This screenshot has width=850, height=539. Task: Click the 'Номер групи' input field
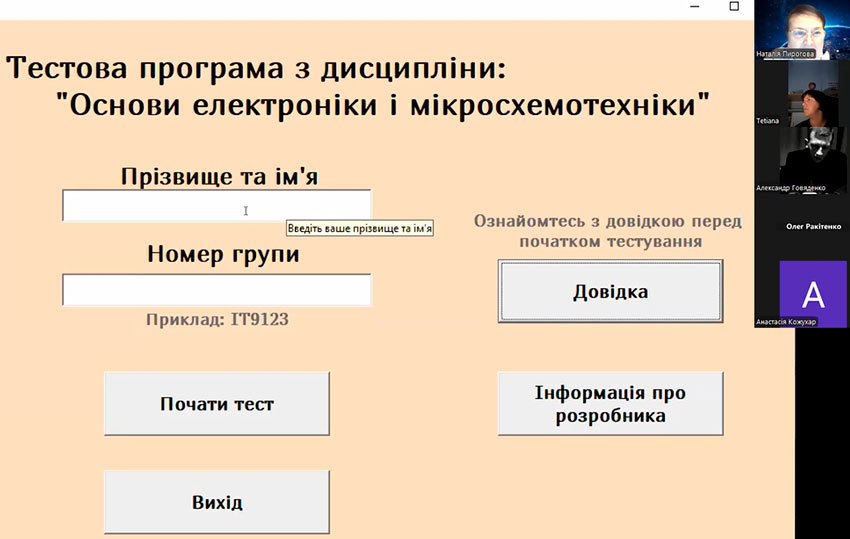click(216, 290)
